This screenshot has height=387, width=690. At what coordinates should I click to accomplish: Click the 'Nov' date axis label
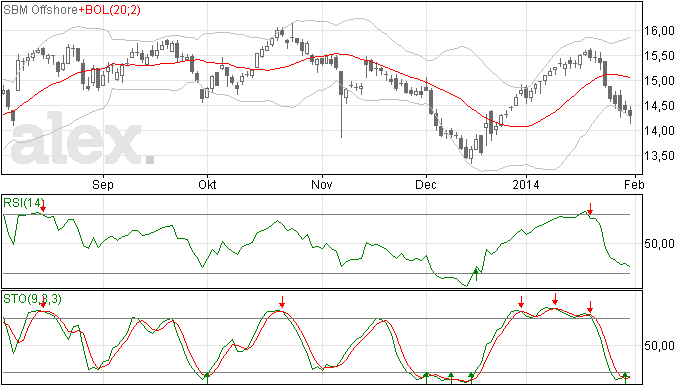point(322,184)
